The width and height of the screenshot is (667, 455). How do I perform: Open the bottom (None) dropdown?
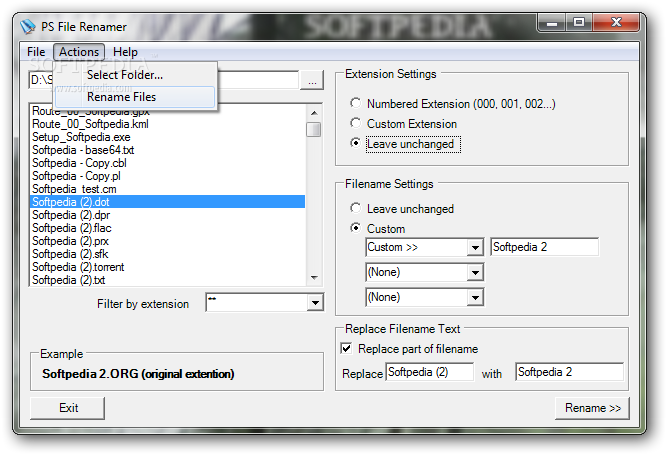click(475, 297)
